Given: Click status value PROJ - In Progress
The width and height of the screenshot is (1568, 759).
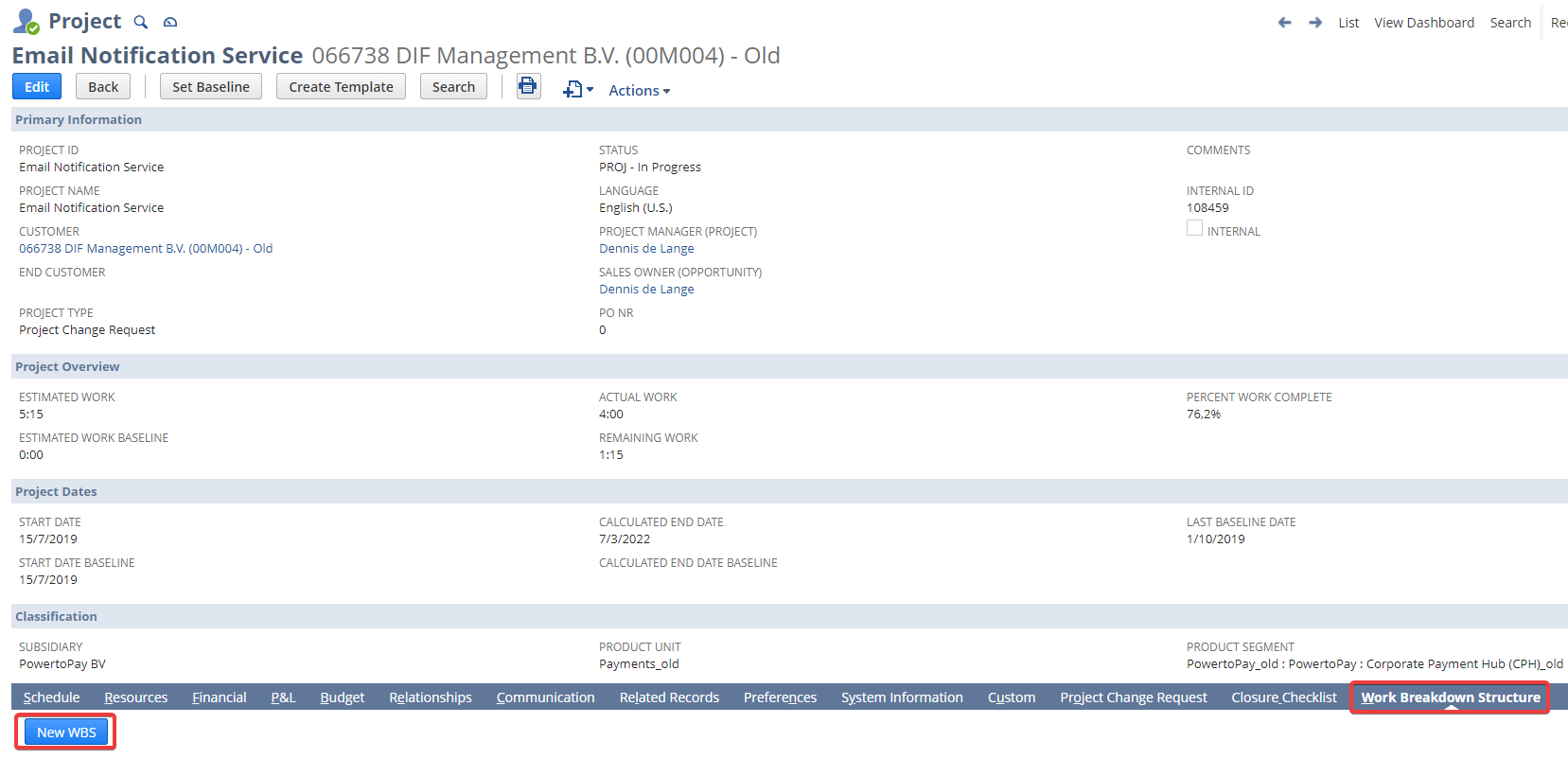Looking at the screenshot, I should tap(650, 167).
